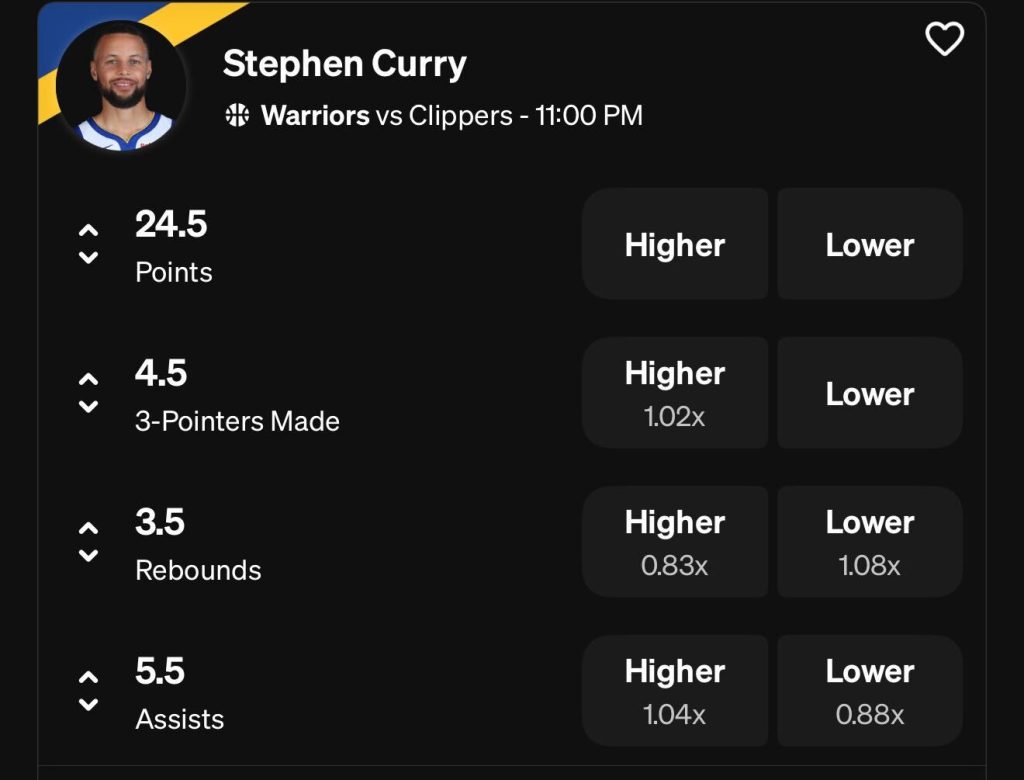Select Higher on 24.5 Points

point(675,244)
